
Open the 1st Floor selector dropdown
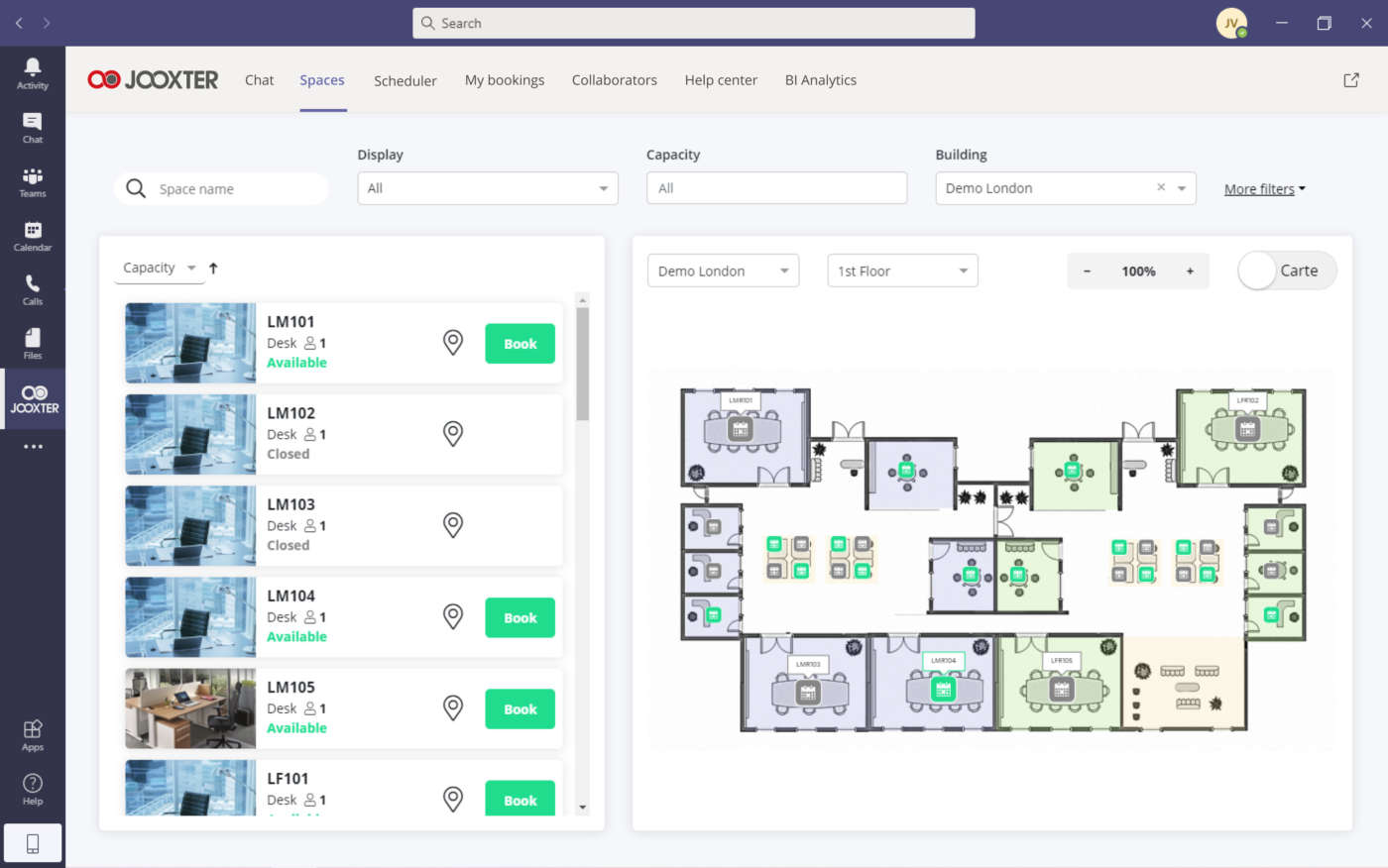[902, 271]
